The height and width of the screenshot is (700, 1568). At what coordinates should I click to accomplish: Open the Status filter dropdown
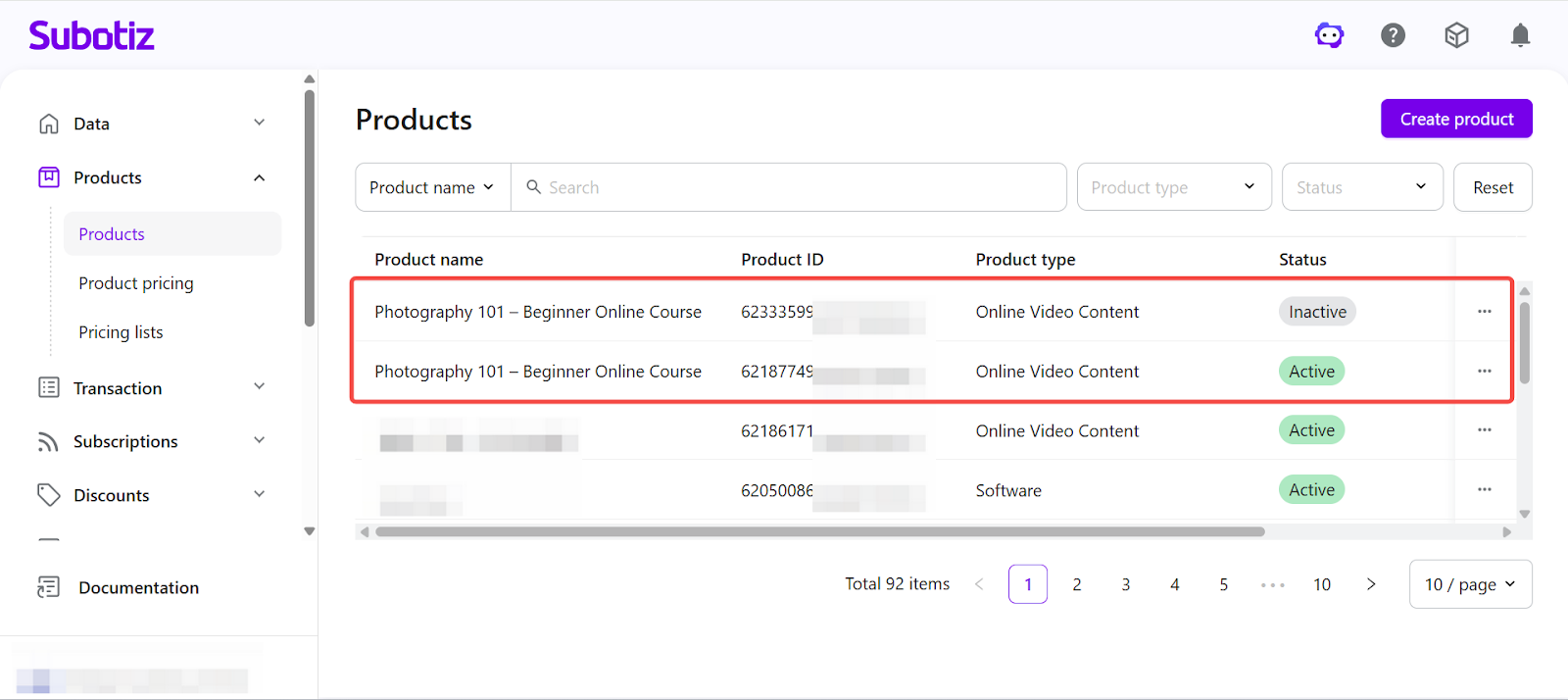coord(1361,187)
